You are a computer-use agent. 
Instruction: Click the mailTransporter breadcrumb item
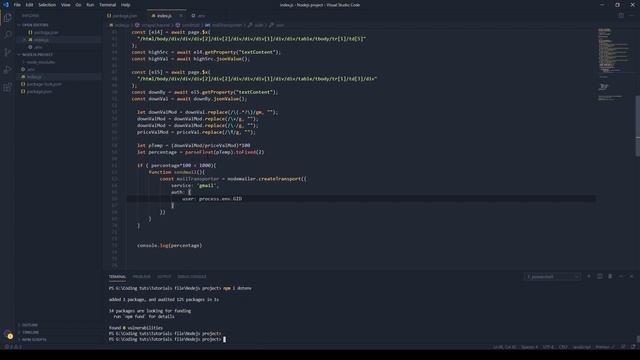click(x=224, y=25)
